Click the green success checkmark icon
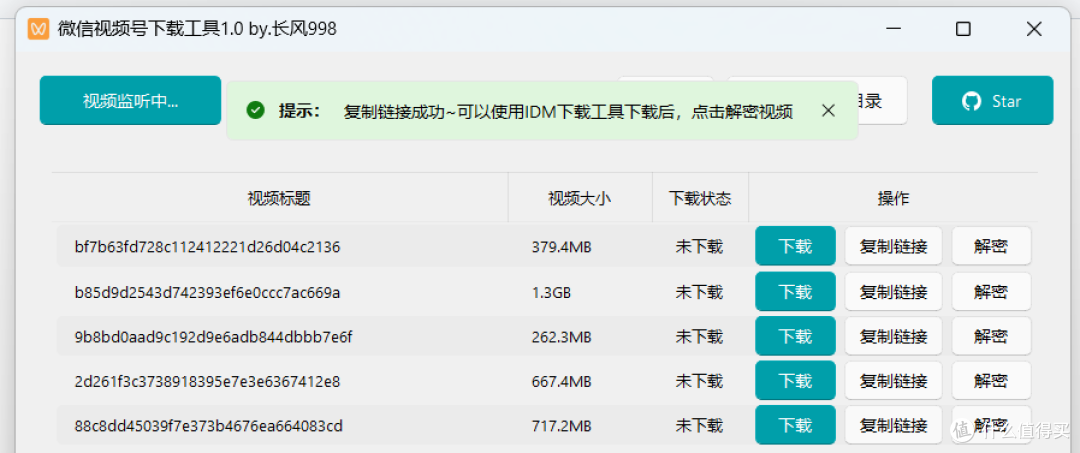This screenshot has height=453, width=1080. coord(256,110)
